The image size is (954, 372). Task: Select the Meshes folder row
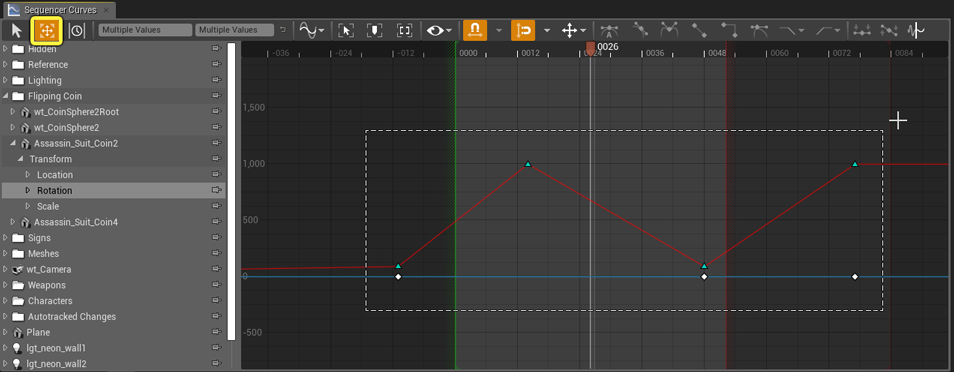click(113, 254)
